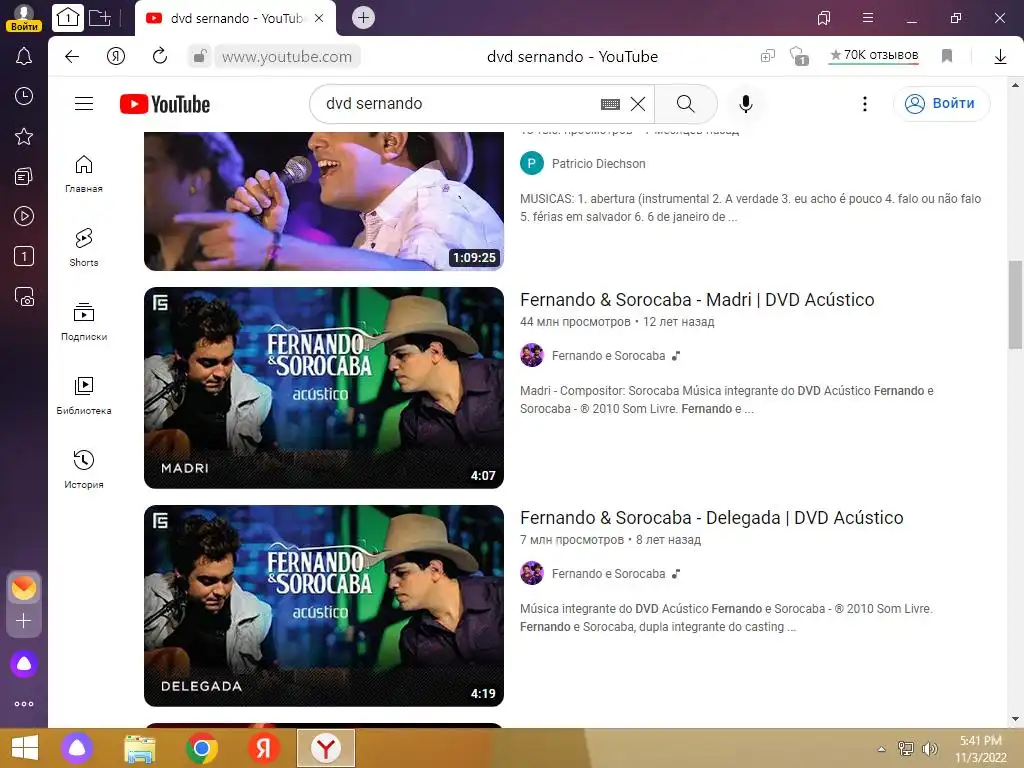Reload the page with refresh icon
The height and width of the screenshot is (768, 1024).
click(x=160, y=56)
